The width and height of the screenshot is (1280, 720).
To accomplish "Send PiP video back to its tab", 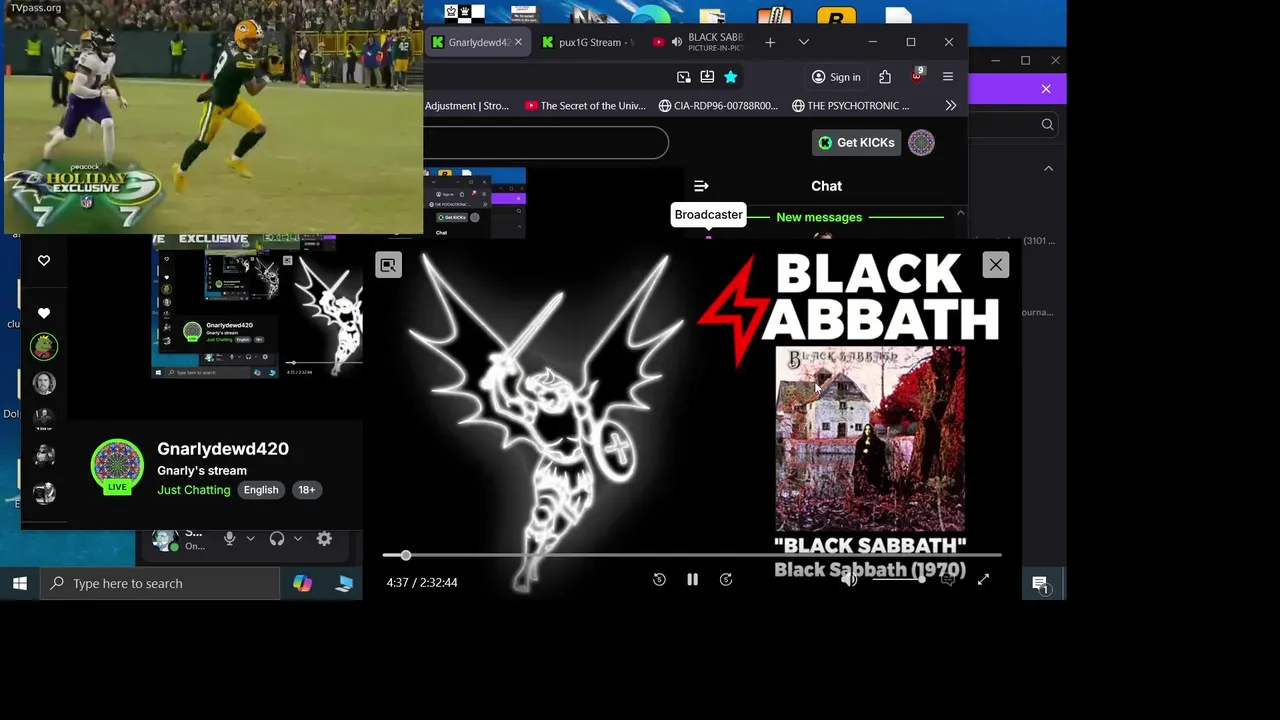I will [388, 265].
